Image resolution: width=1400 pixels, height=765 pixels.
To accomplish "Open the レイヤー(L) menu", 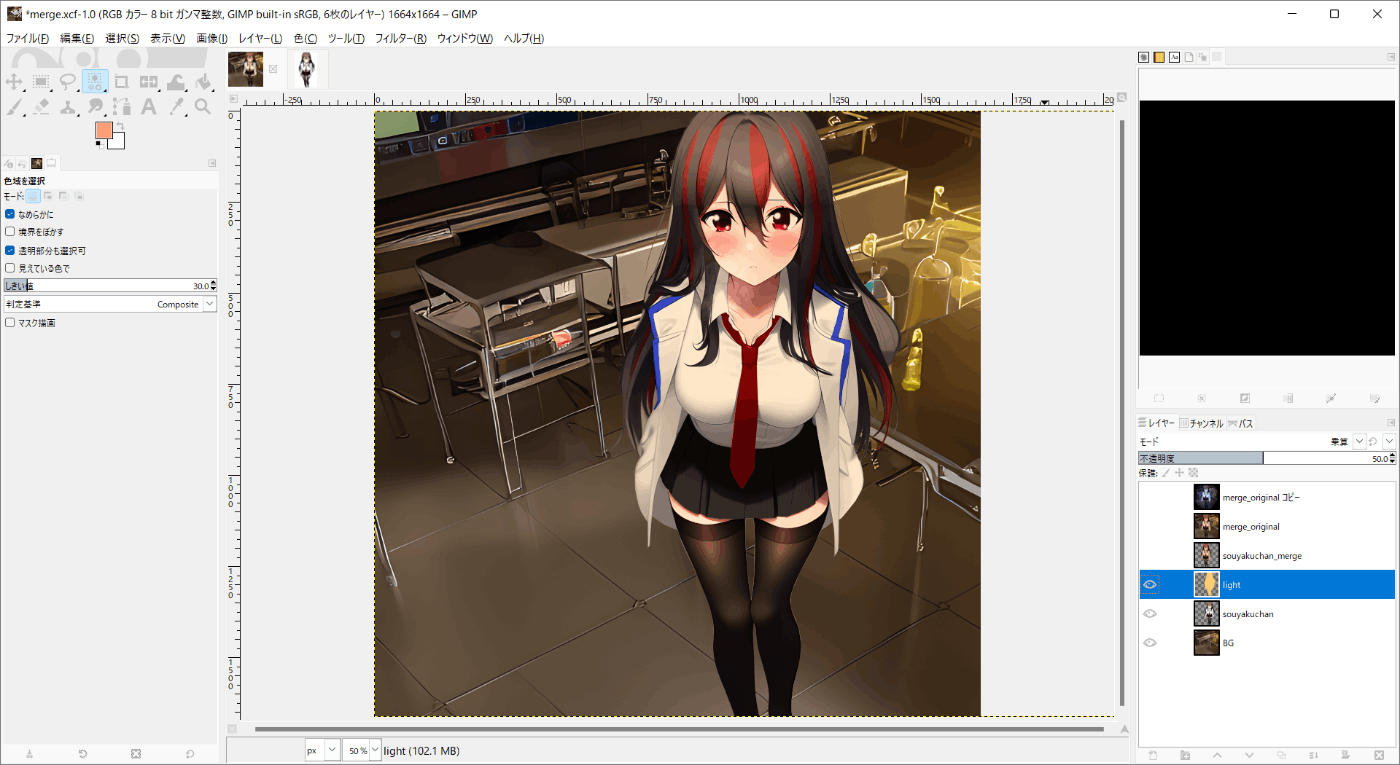I will 260,38.
